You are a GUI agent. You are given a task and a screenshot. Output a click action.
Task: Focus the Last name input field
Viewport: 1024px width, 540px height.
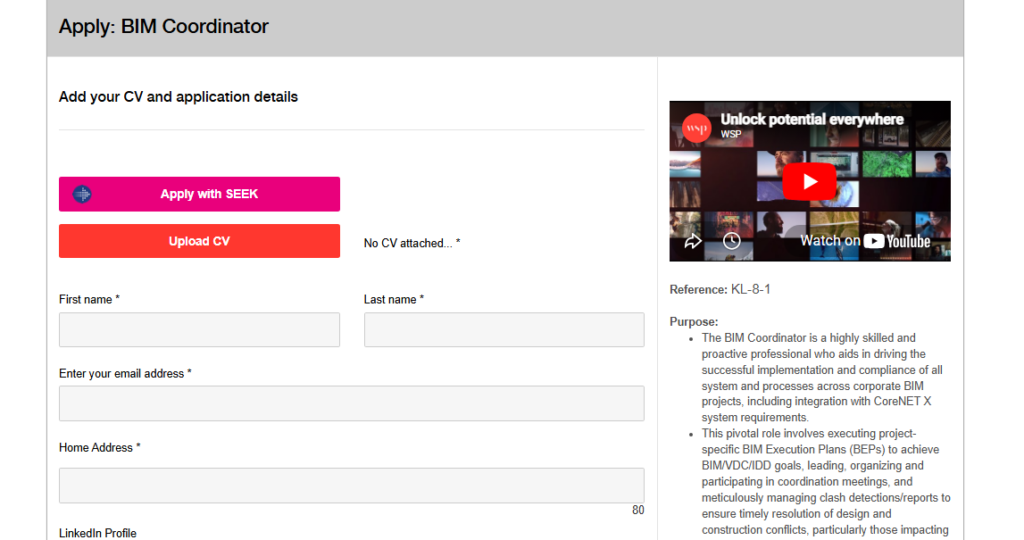pos(504,330)
